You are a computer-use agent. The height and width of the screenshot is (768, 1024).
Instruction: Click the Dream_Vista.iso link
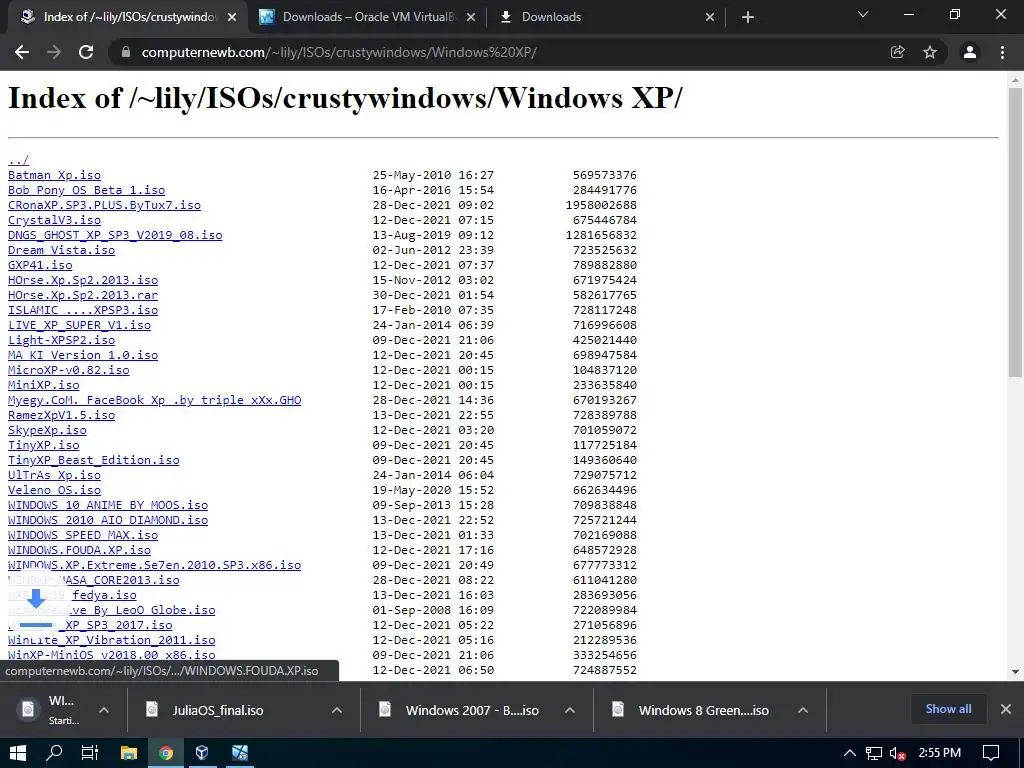(x=61, y=250)
